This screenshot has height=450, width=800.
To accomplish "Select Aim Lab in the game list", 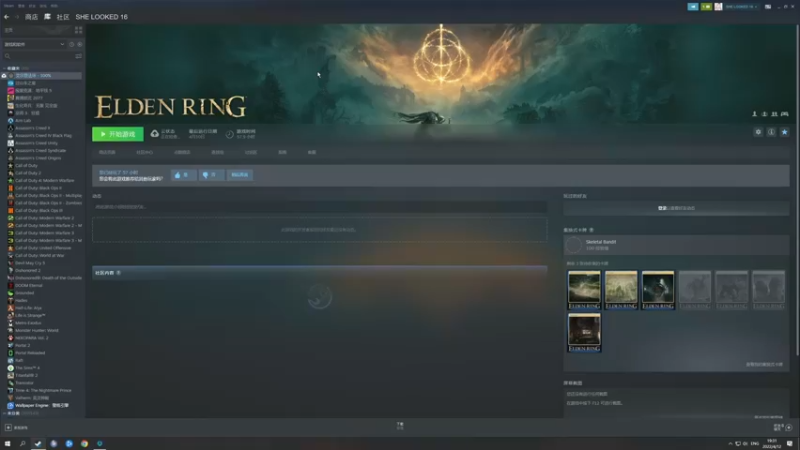I will point(23,120).
